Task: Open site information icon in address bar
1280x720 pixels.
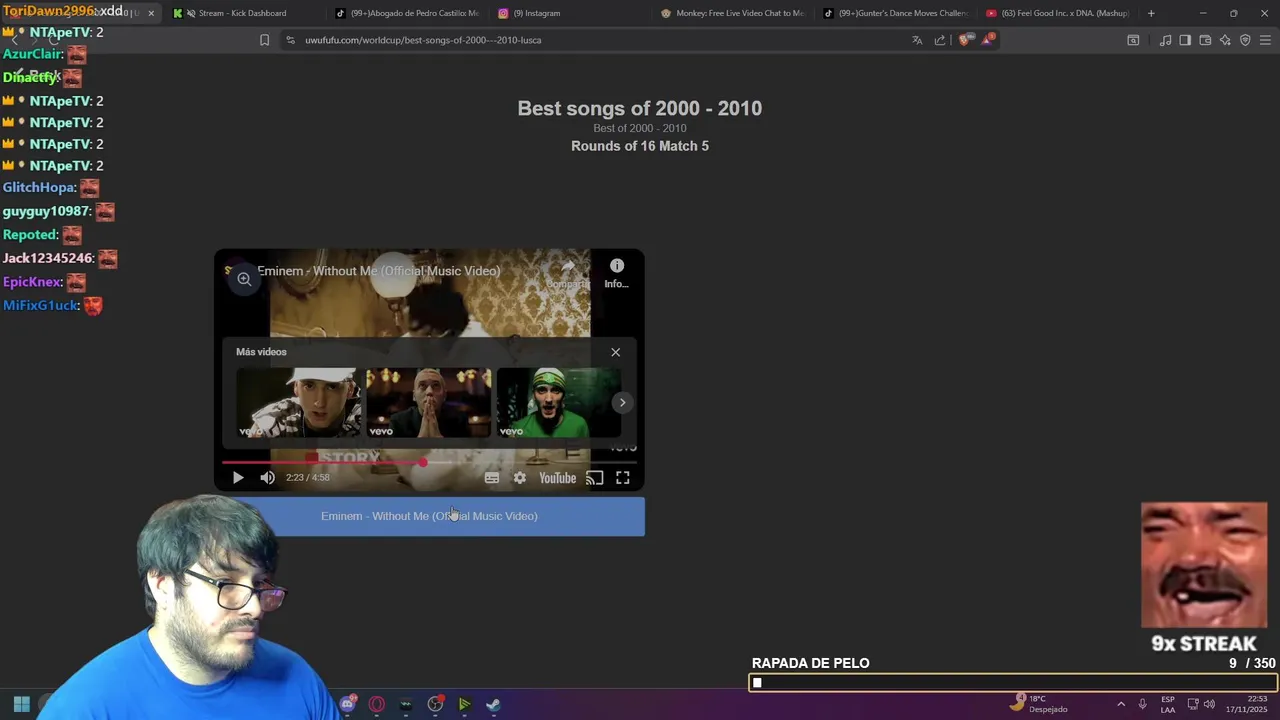Action: click(x=290, y=40)
